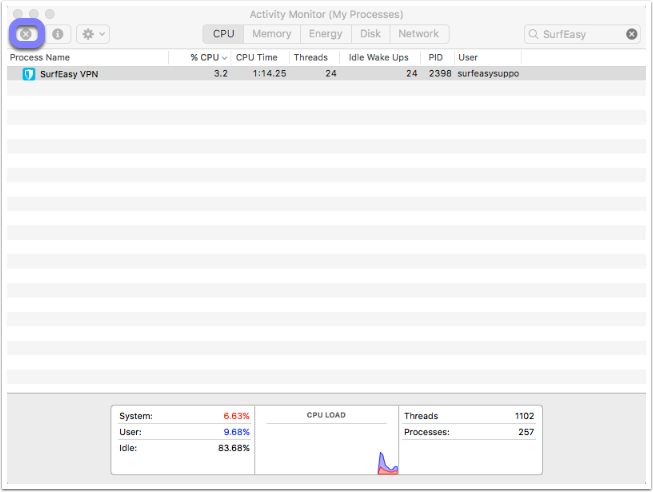Screen dimensions: 653x492
Task: Select the SurfEasy VPN process row
Action: 326,74
